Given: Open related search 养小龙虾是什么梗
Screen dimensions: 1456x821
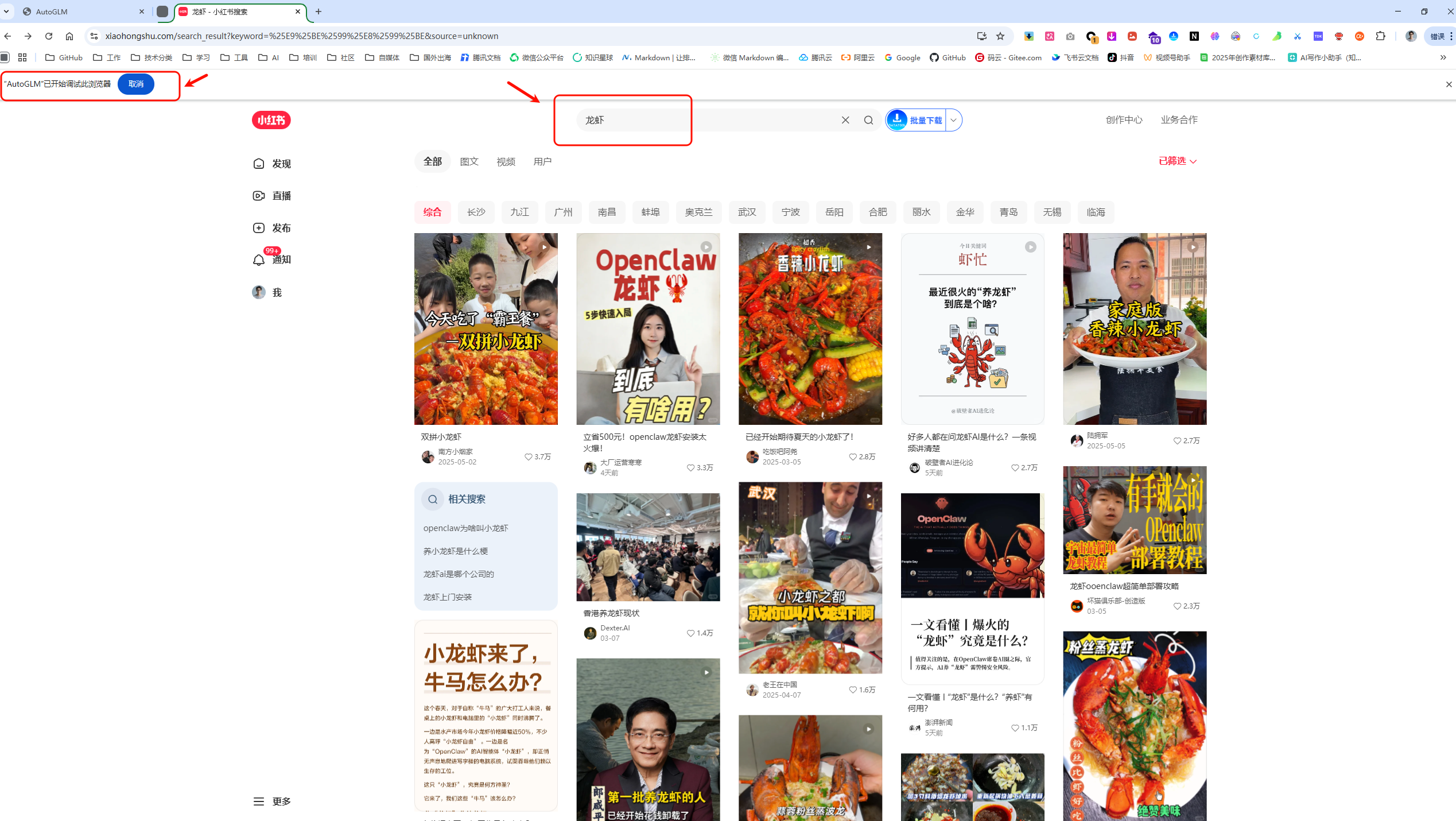Looking at the screenshot, I should (456, 551).
